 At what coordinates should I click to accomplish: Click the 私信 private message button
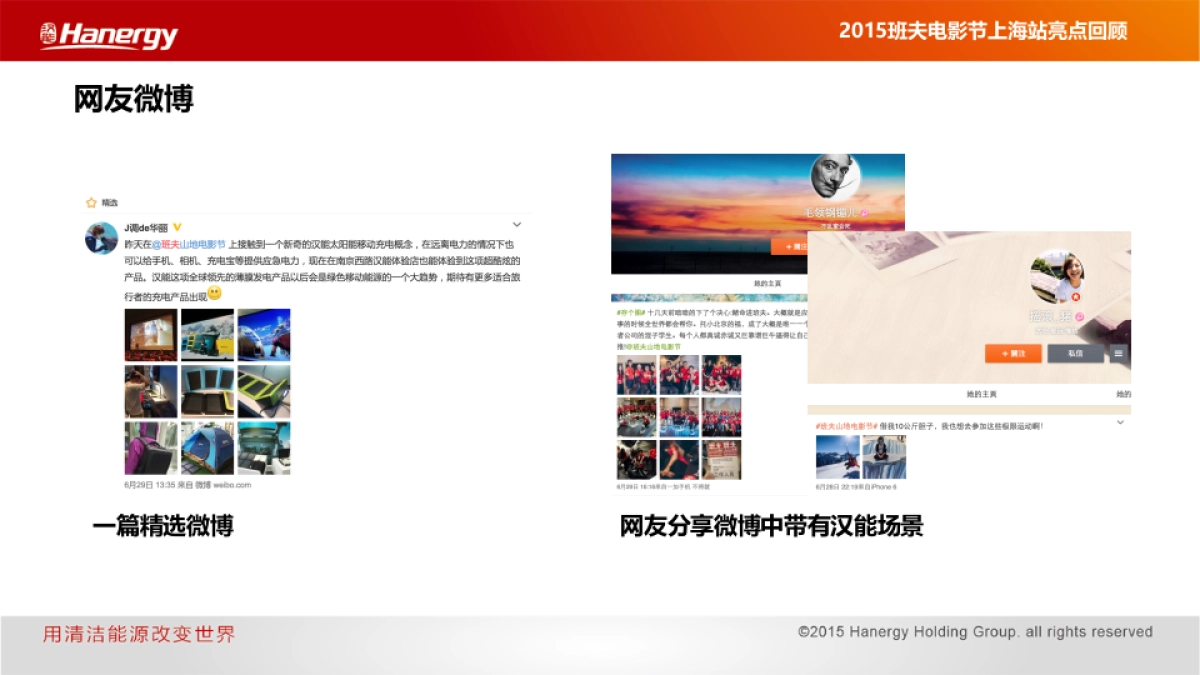click(x=1074, y=354)
